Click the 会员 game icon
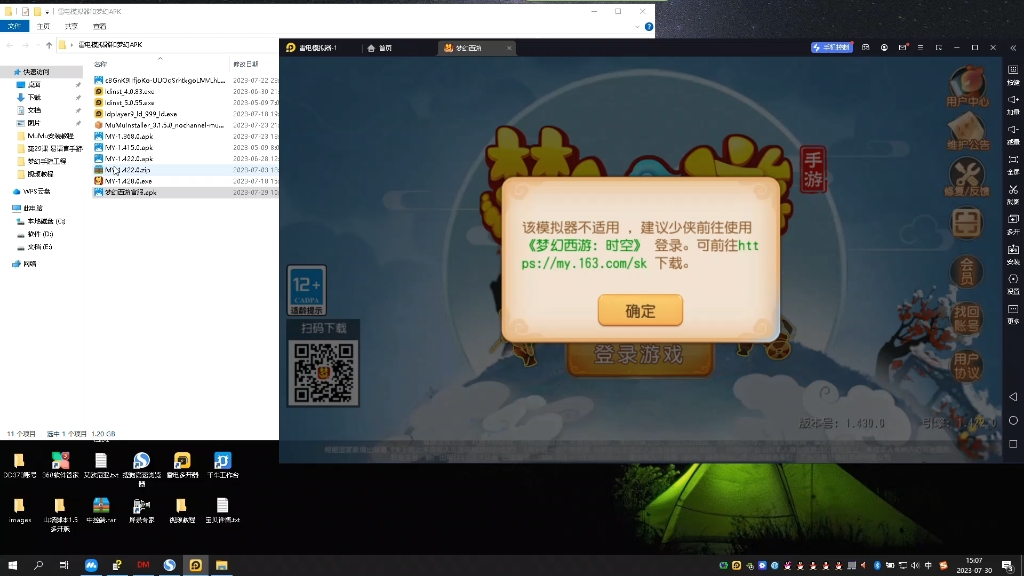Viewport: 1024px width, 576px height. [967, 270]
